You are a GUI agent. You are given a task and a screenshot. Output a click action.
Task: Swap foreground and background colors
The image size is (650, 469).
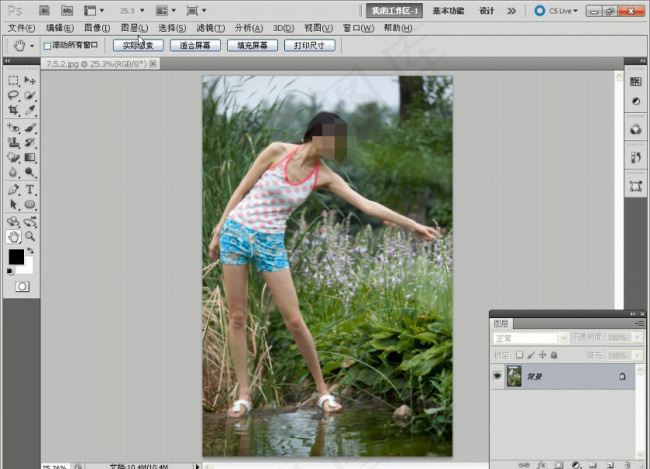(30, 251)
